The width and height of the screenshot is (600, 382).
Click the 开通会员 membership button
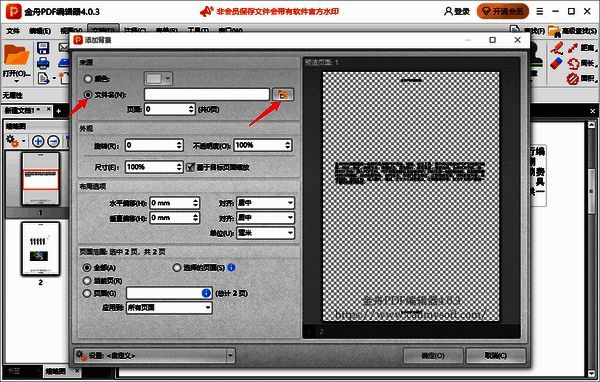503,11
